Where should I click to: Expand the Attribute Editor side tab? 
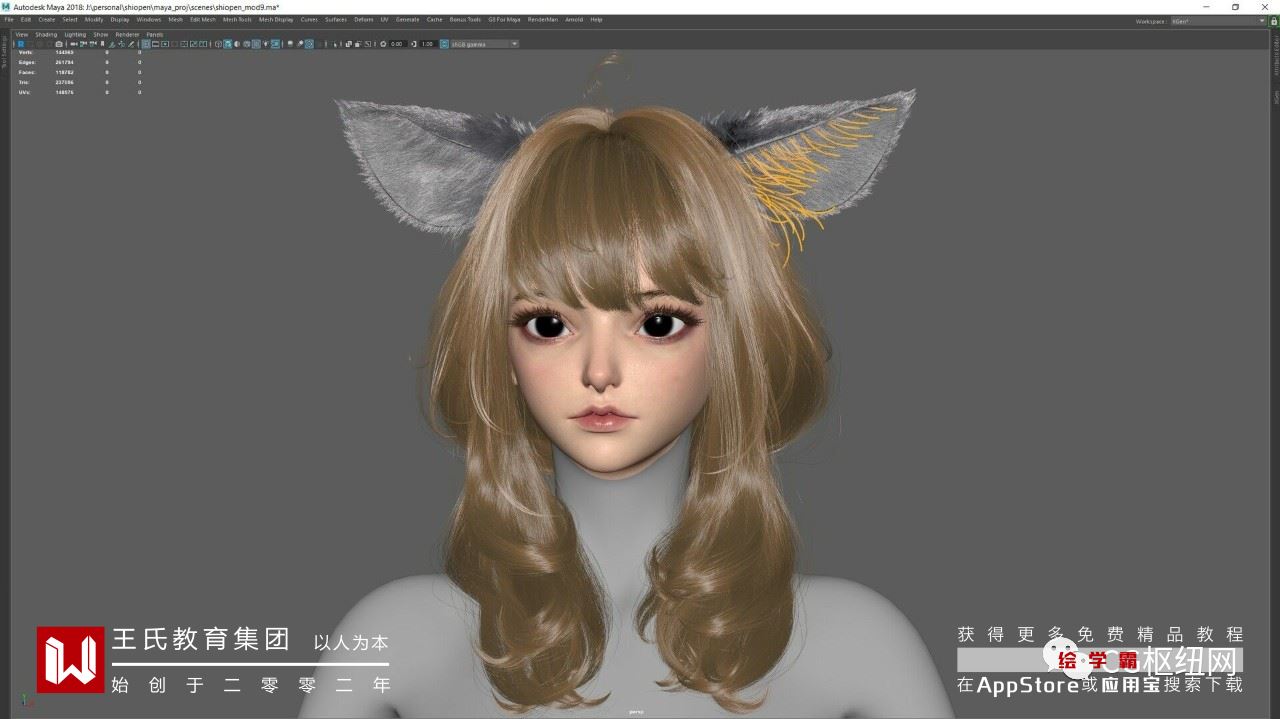pyautogui.click(x=1276, y=58)
